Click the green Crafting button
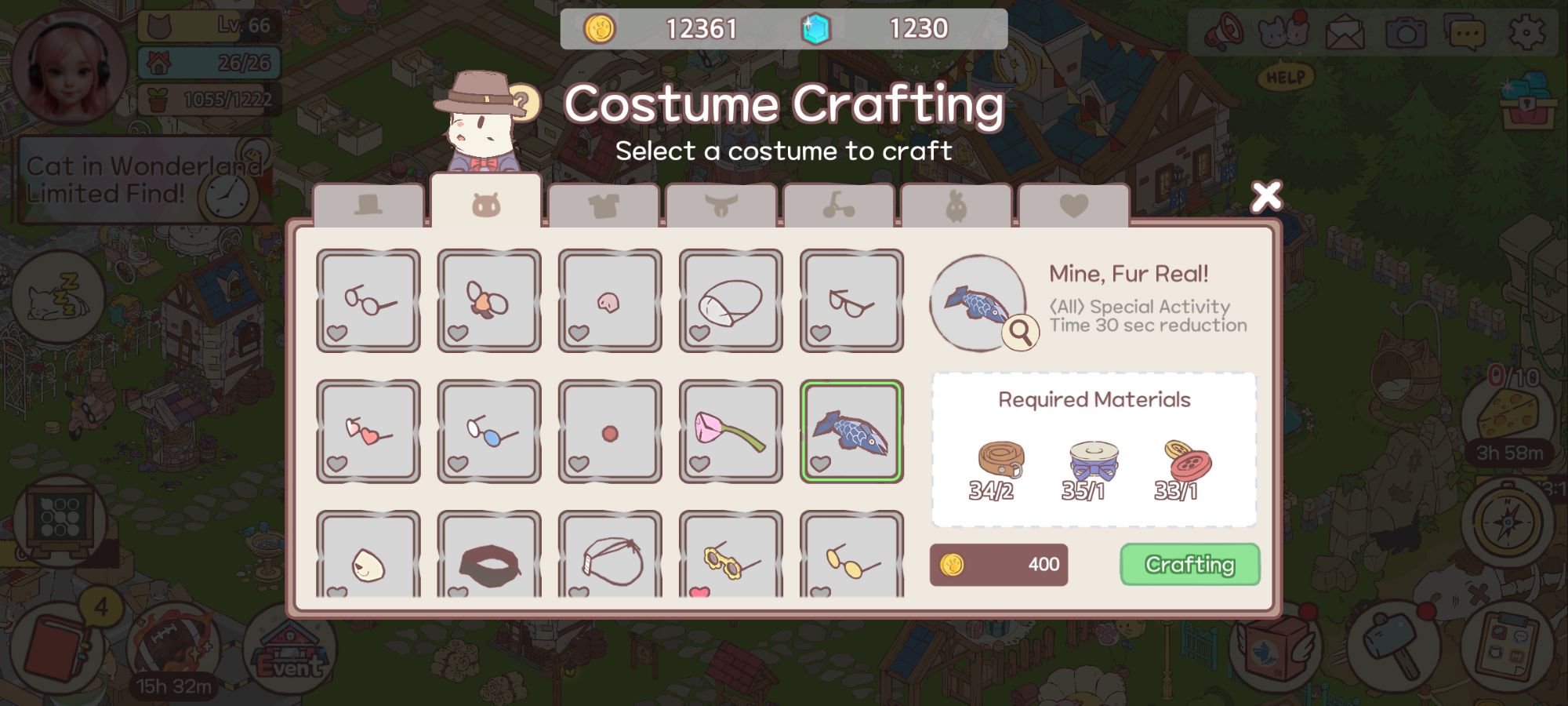The image size is (1568, 706). coord(1190,564)
